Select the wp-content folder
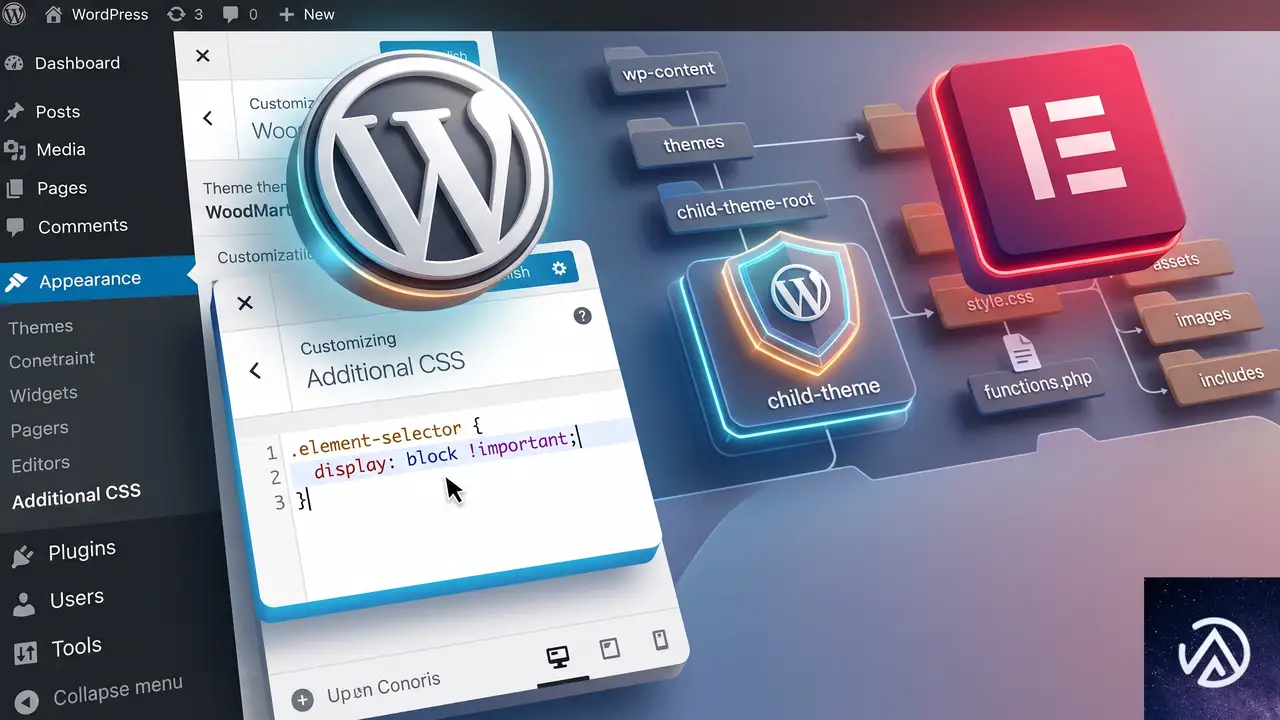Image resolution: width=1280 pixels, height=720 pixels. (668, 71)
